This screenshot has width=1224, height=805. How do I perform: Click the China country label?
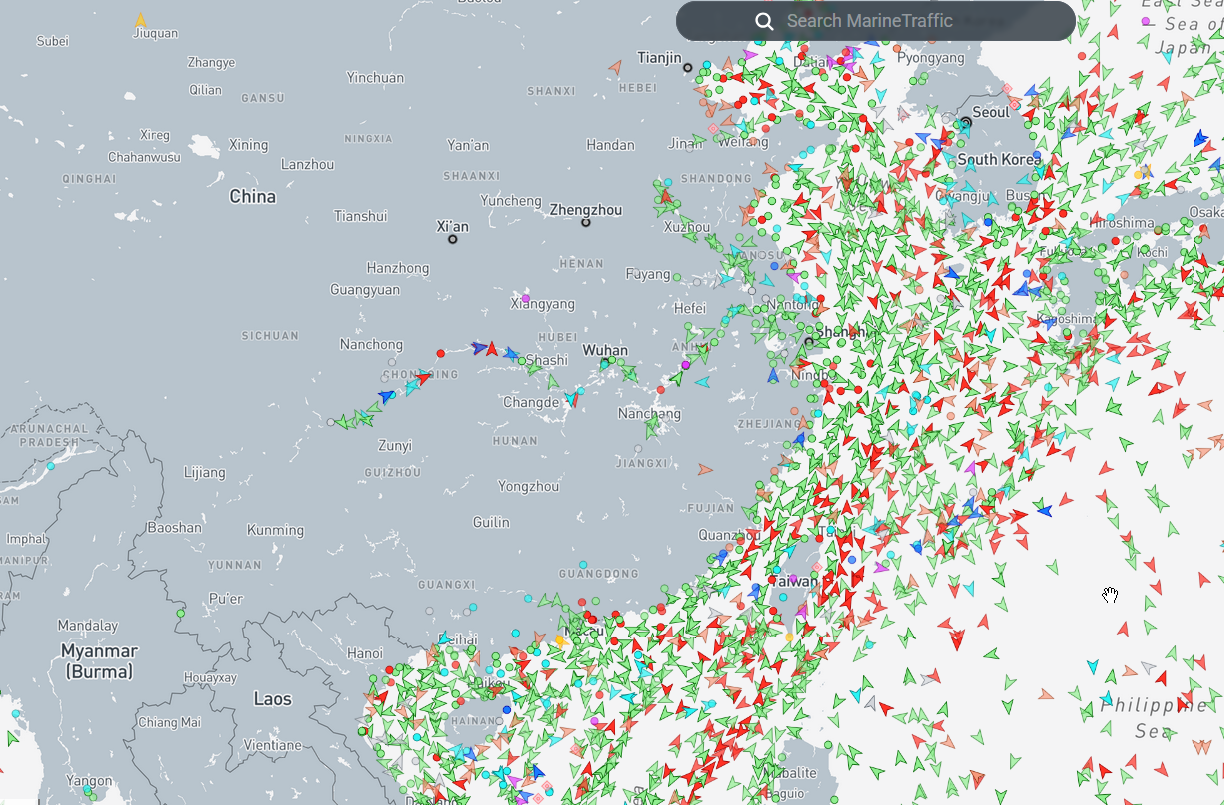pos(252,196)
